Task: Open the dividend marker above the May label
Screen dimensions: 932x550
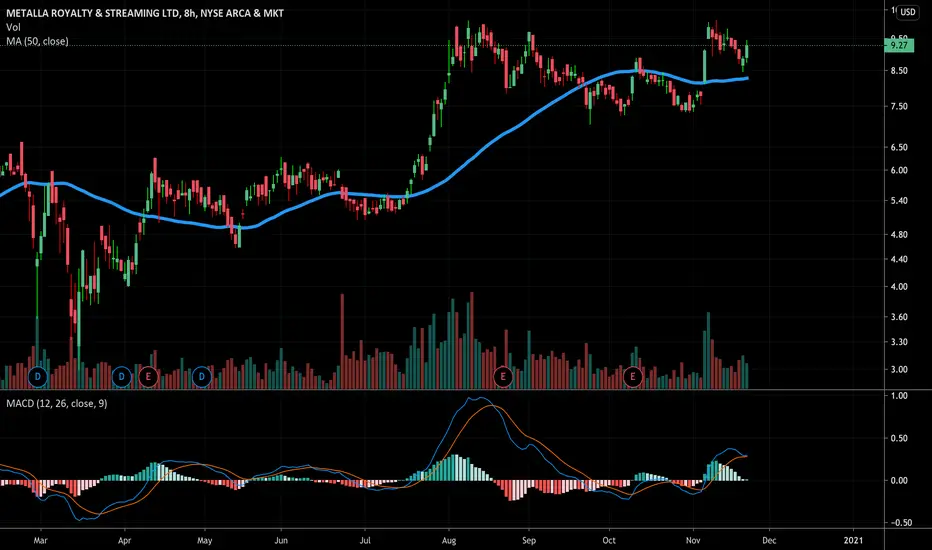Action: point(201,376)
